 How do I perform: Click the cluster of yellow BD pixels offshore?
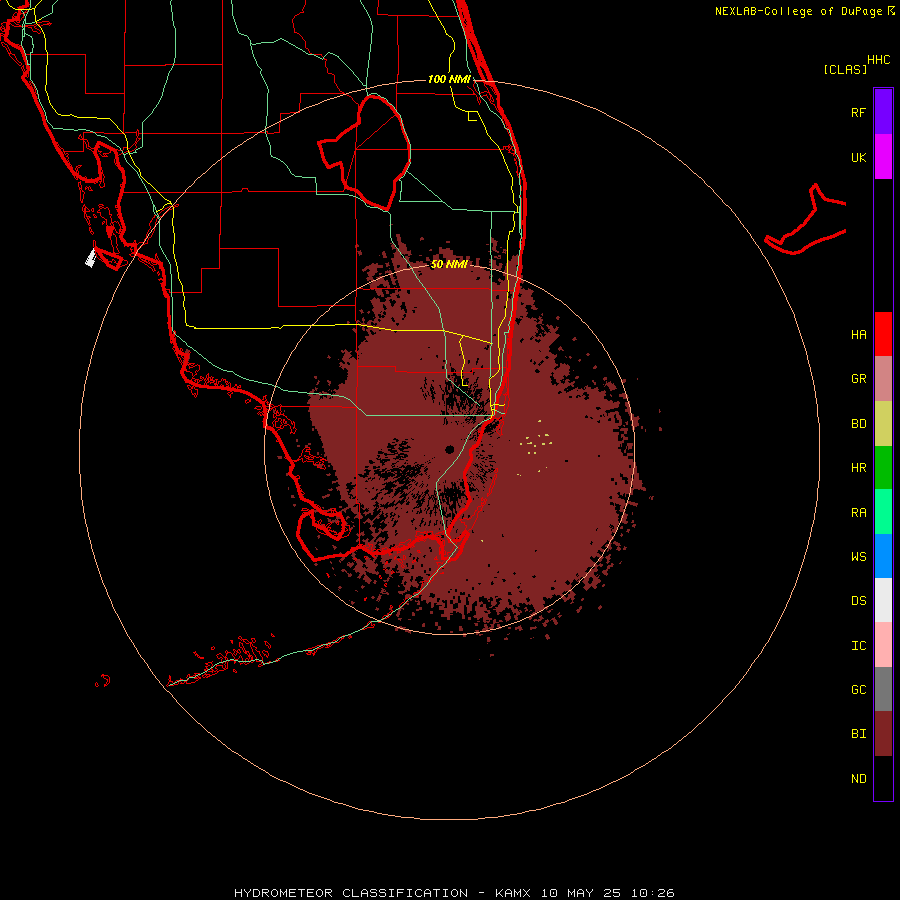(536, 443)
